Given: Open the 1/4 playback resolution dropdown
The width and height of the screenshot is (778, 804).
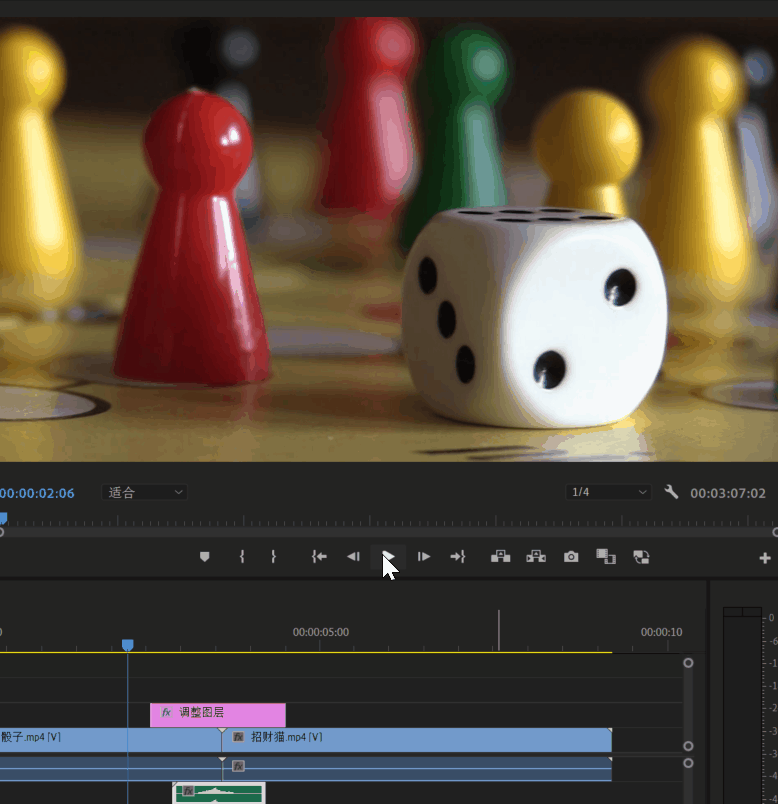Looking at the screenshot, I should [x=608, y=492].
